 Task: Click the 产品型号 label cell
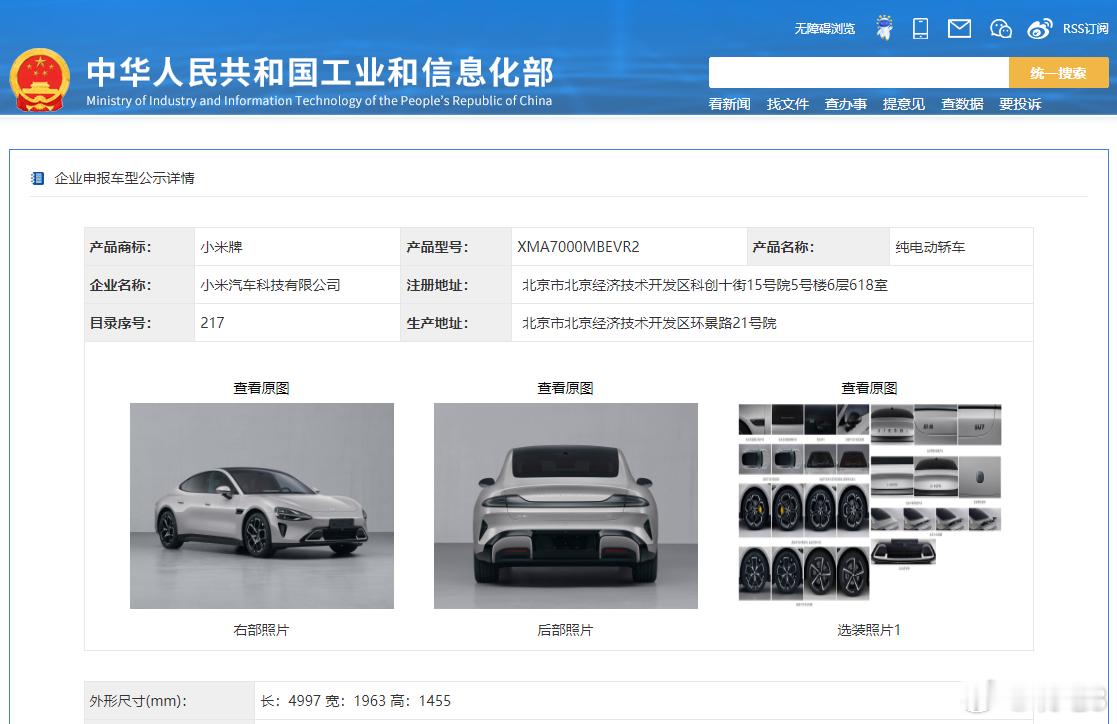[456, 247]
